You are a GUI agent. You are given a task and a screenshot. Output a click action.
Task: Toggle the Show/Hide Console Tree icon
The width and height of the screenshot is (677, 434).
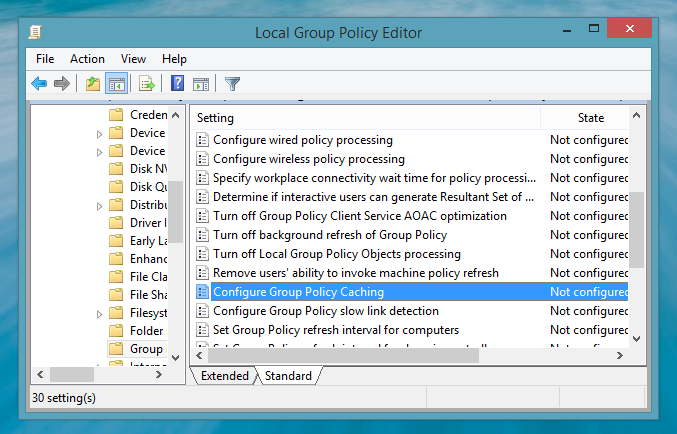pos(116,84)
